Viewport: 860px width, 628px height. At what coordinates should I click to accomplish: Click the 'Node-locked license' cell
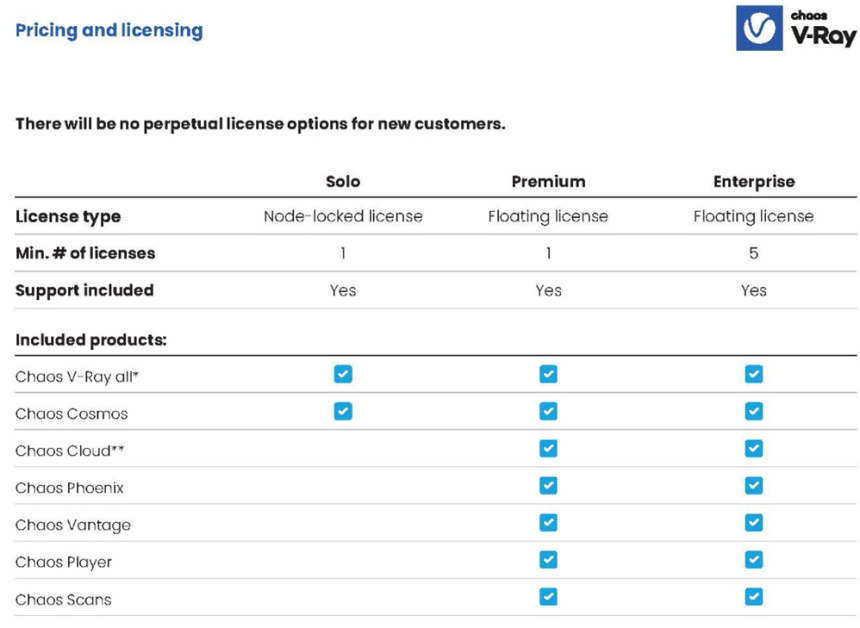click(x=343, y=216)
